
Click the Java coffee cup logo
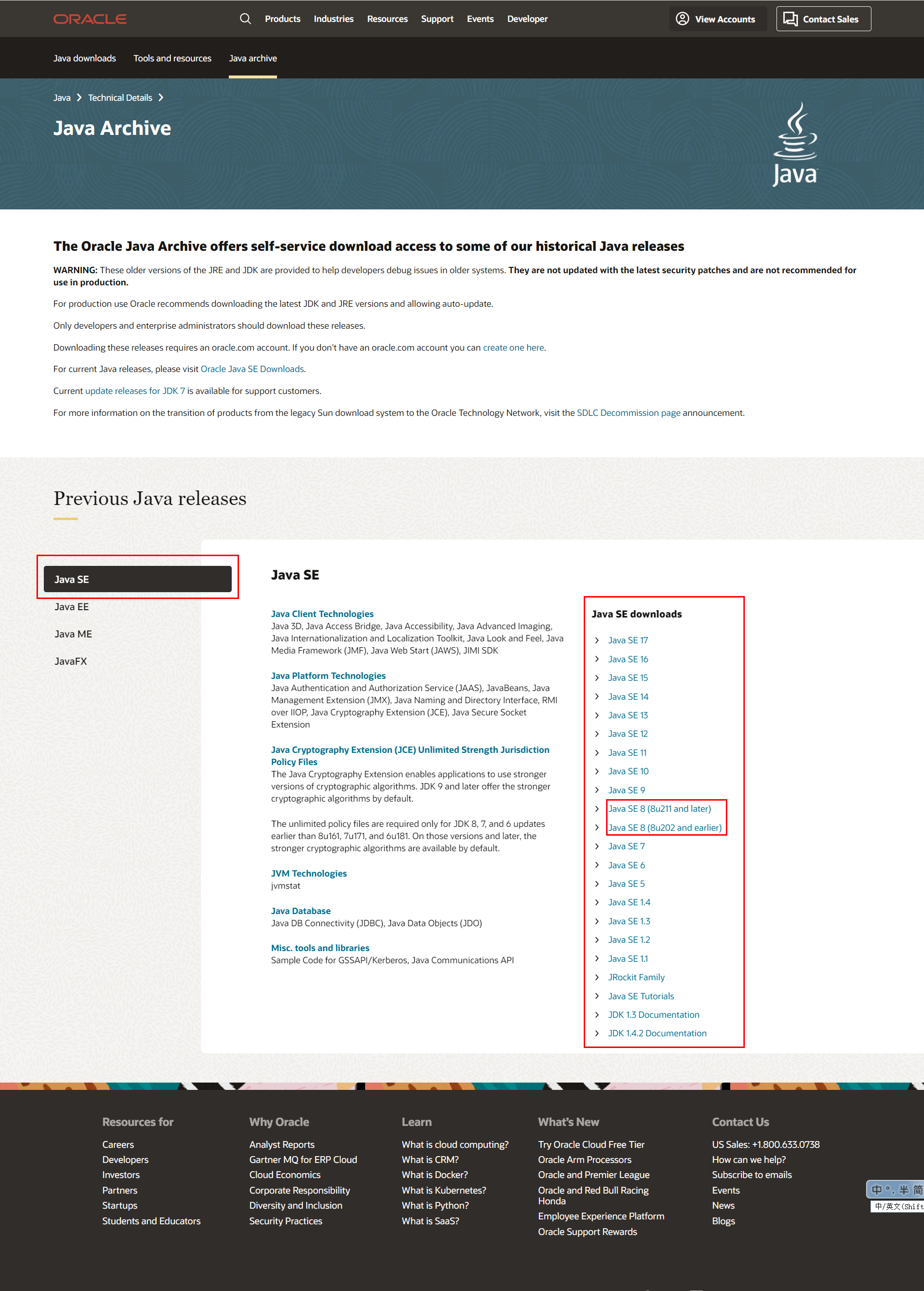[795, 142]
